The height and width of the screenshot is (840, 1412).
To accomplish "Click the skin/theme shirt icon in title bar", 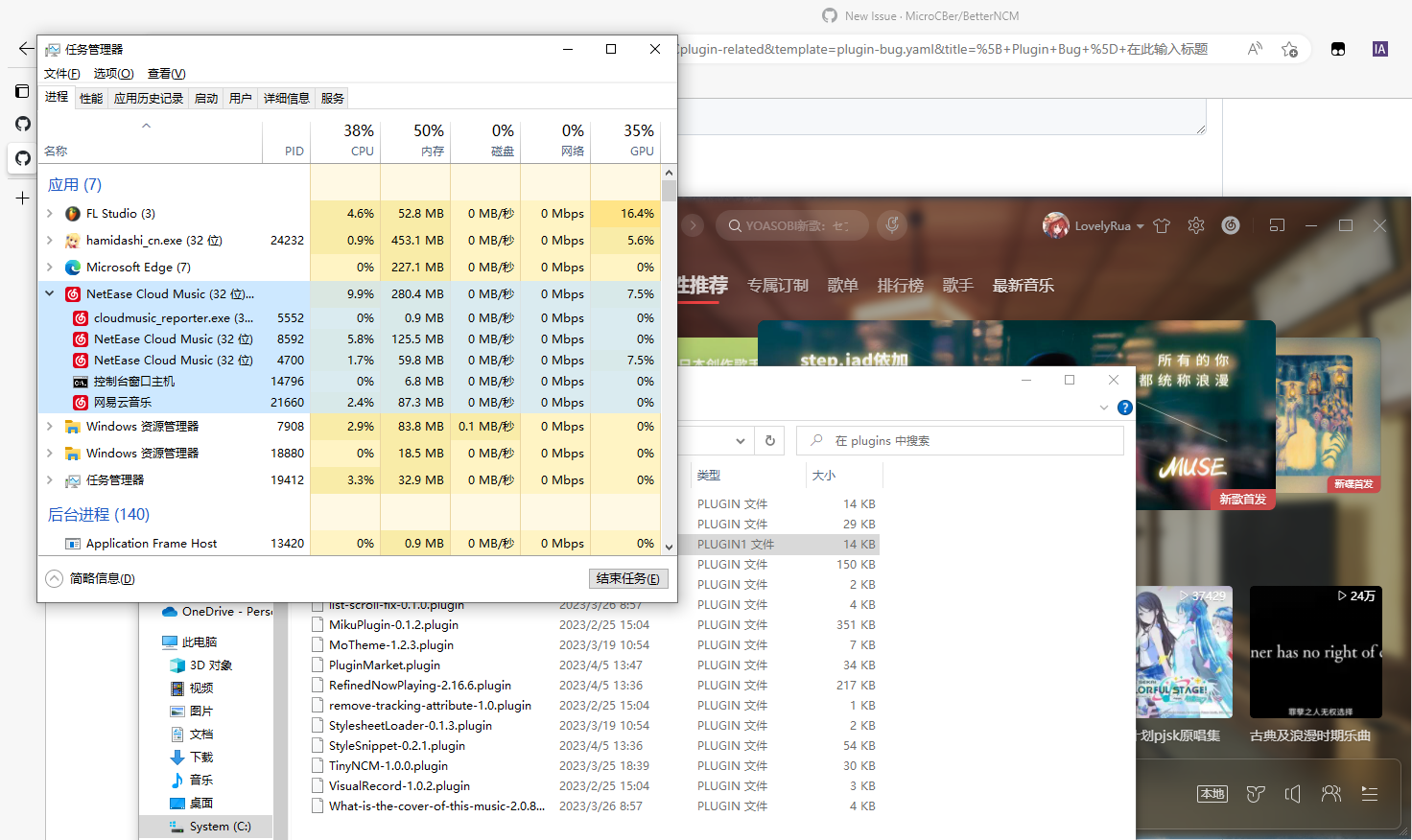I will 1162,225.
